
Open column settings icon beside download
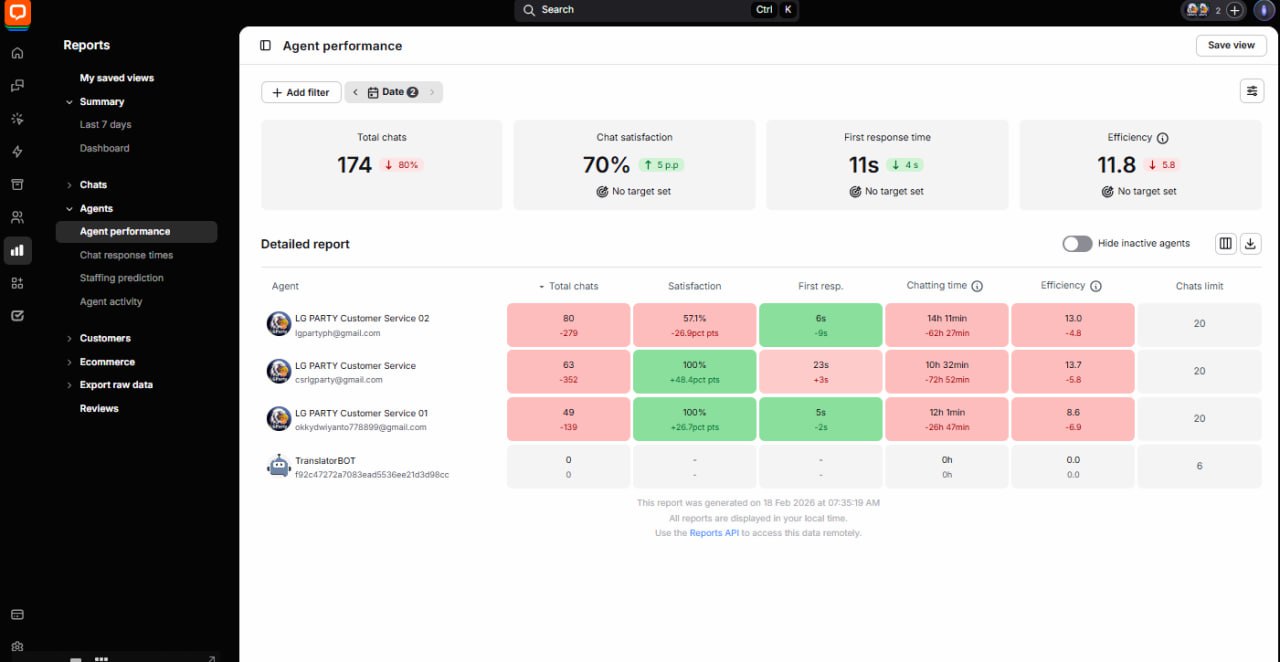coord(1226,244)
